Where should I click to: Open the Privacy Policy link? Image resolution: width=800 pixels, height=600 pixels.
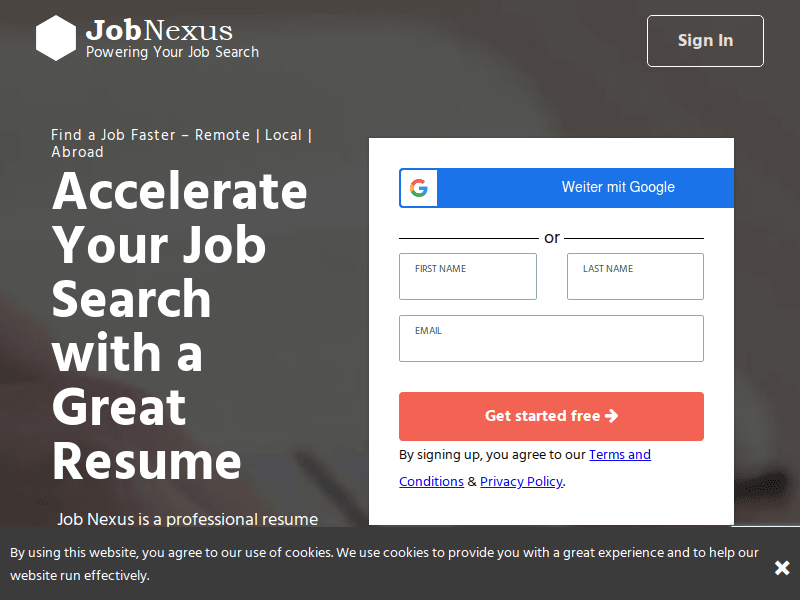click(521, 481)
